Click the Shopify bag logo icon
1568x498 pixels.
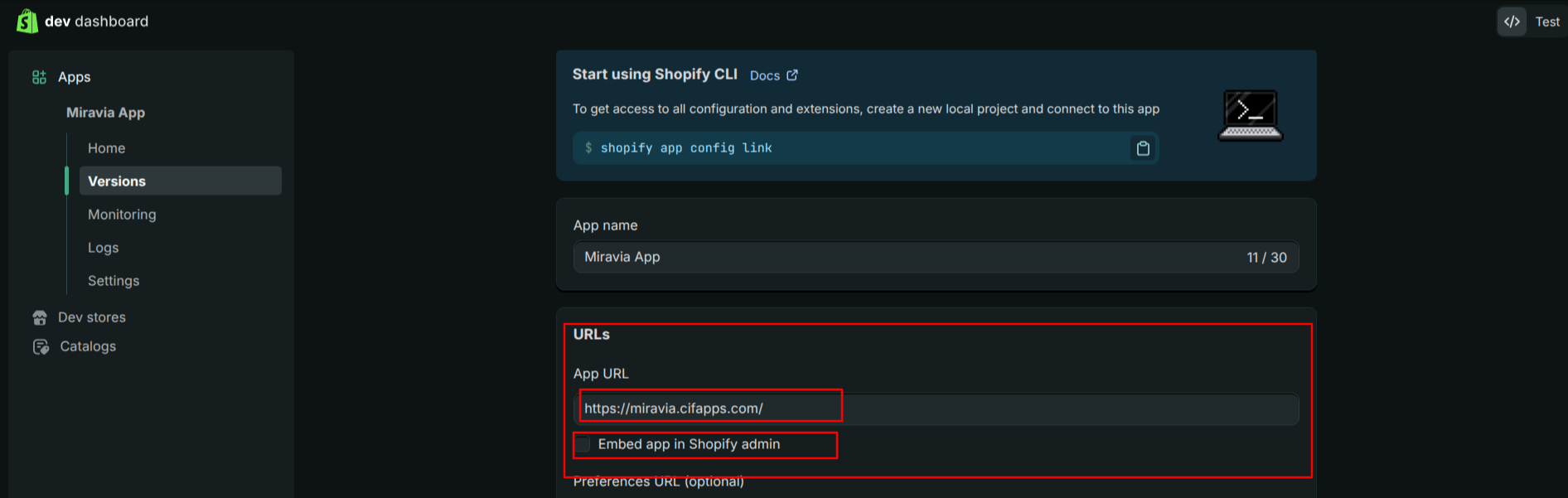[27, 22]
